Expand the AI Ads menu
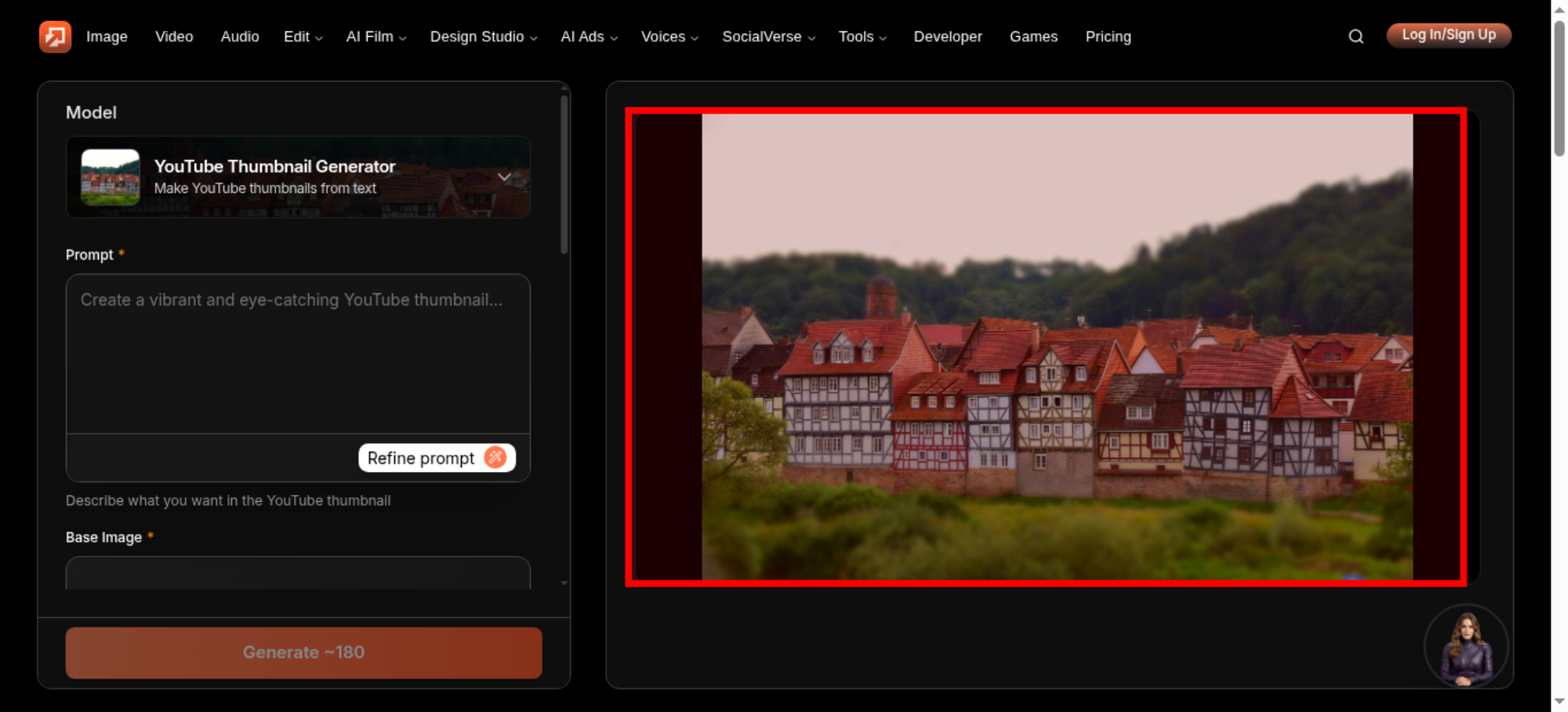This screenshot has height=712, width=1568. 589,37
